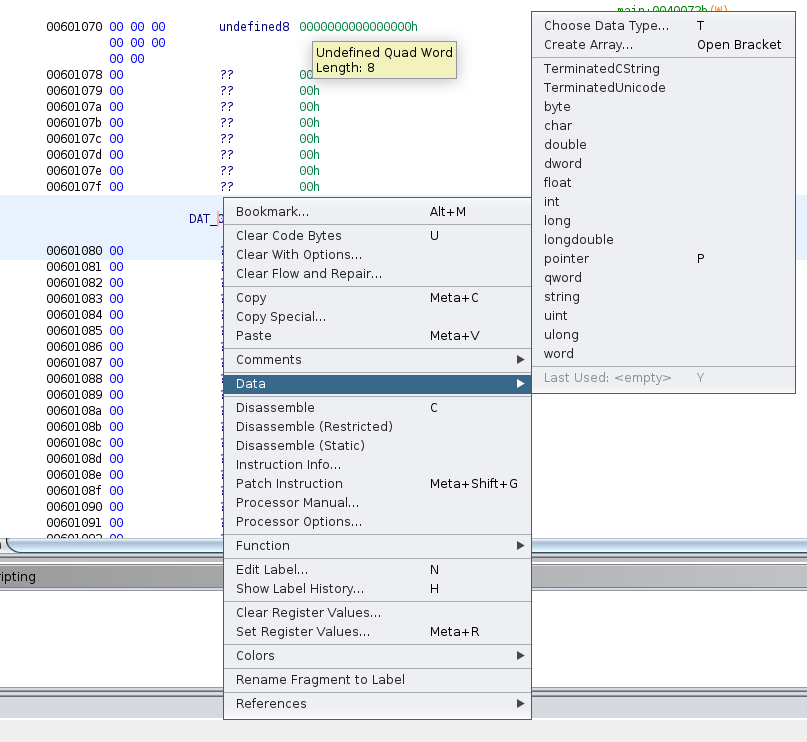This screenshot has height=742, width=807.
Task: Expand the Function submenu
Action: point(377,546)
